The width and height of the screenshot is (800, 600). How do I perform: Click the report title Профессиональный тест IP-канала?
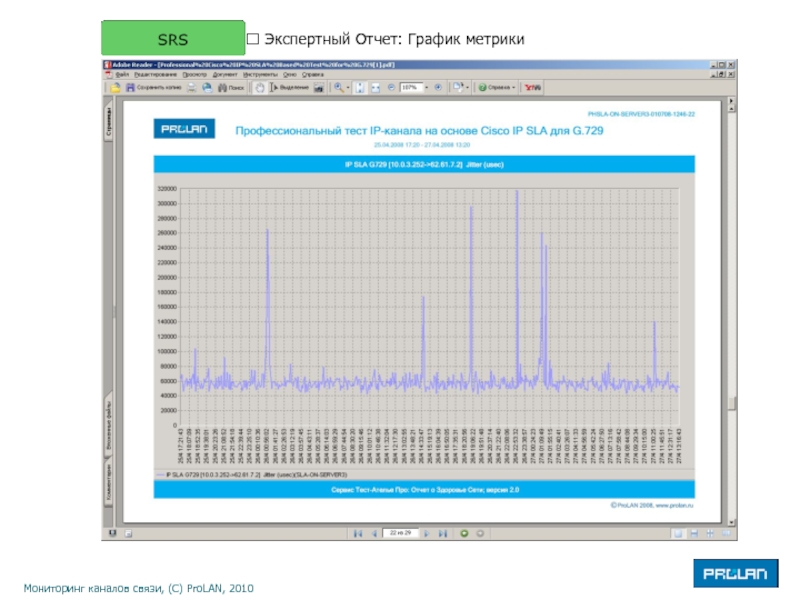click(419, 131)
